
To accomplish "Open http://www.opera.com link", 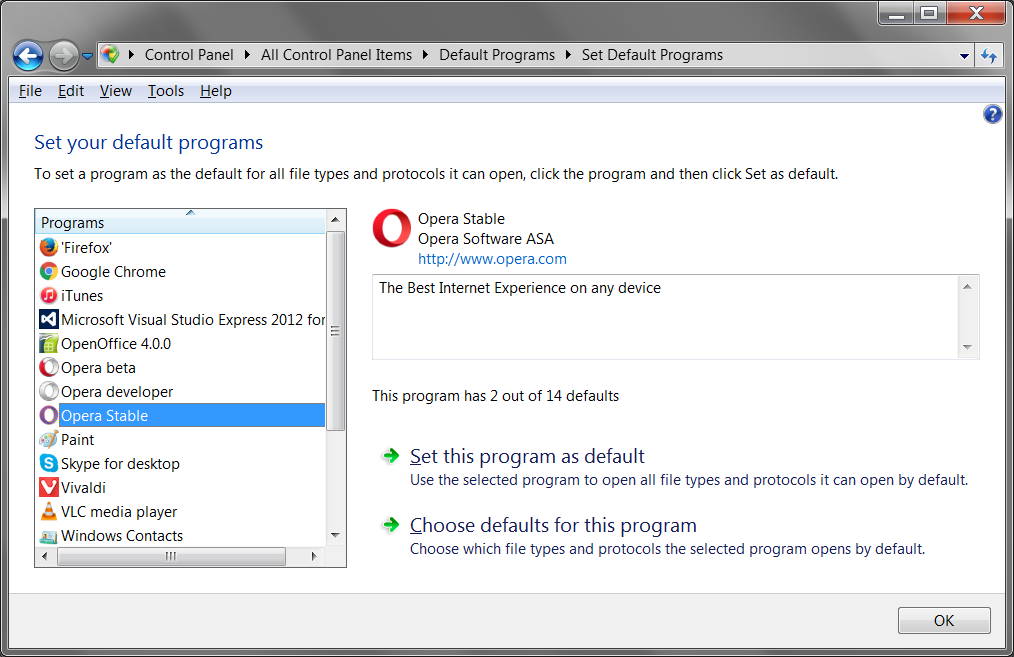I will point(492,258).
